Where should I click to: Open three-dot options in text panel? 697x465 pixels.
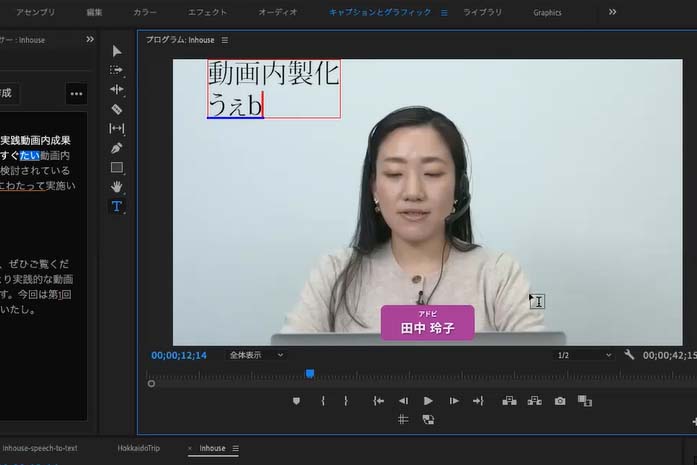76,94
